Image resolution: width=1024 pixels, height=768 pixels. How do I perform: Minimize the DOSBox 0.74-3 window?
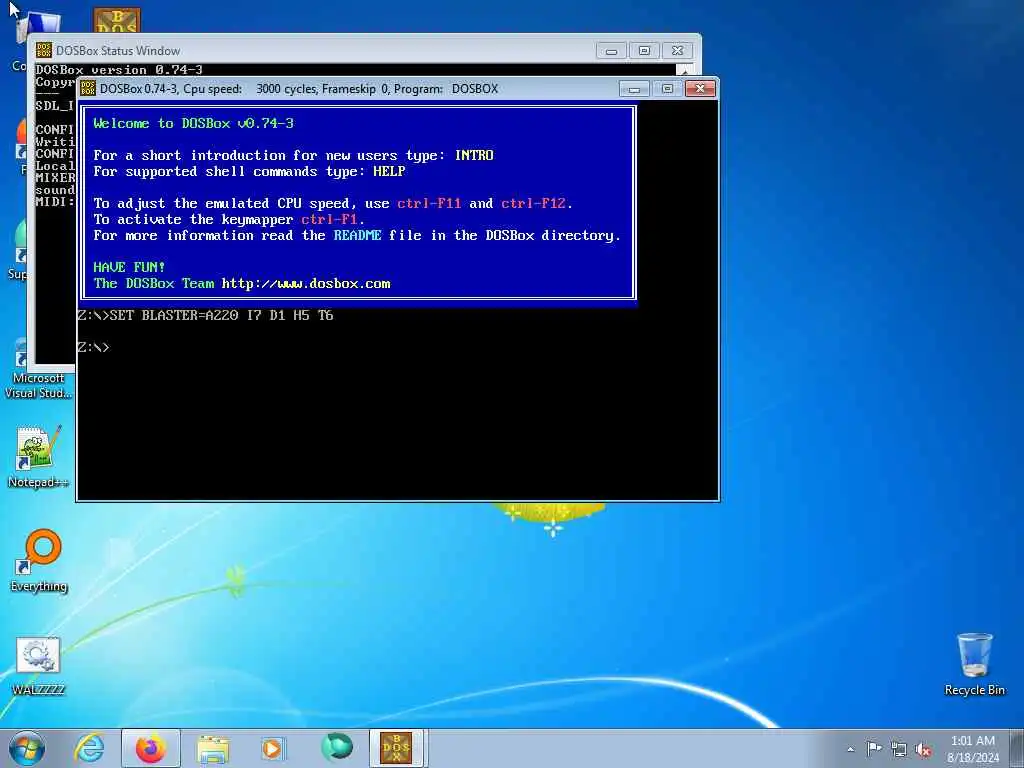(634, 88)
